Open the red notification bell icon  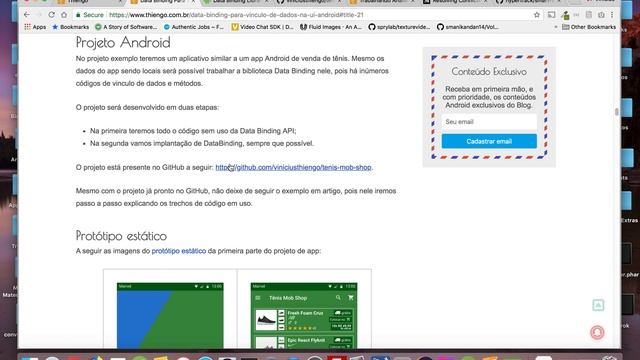coord(597,333)
